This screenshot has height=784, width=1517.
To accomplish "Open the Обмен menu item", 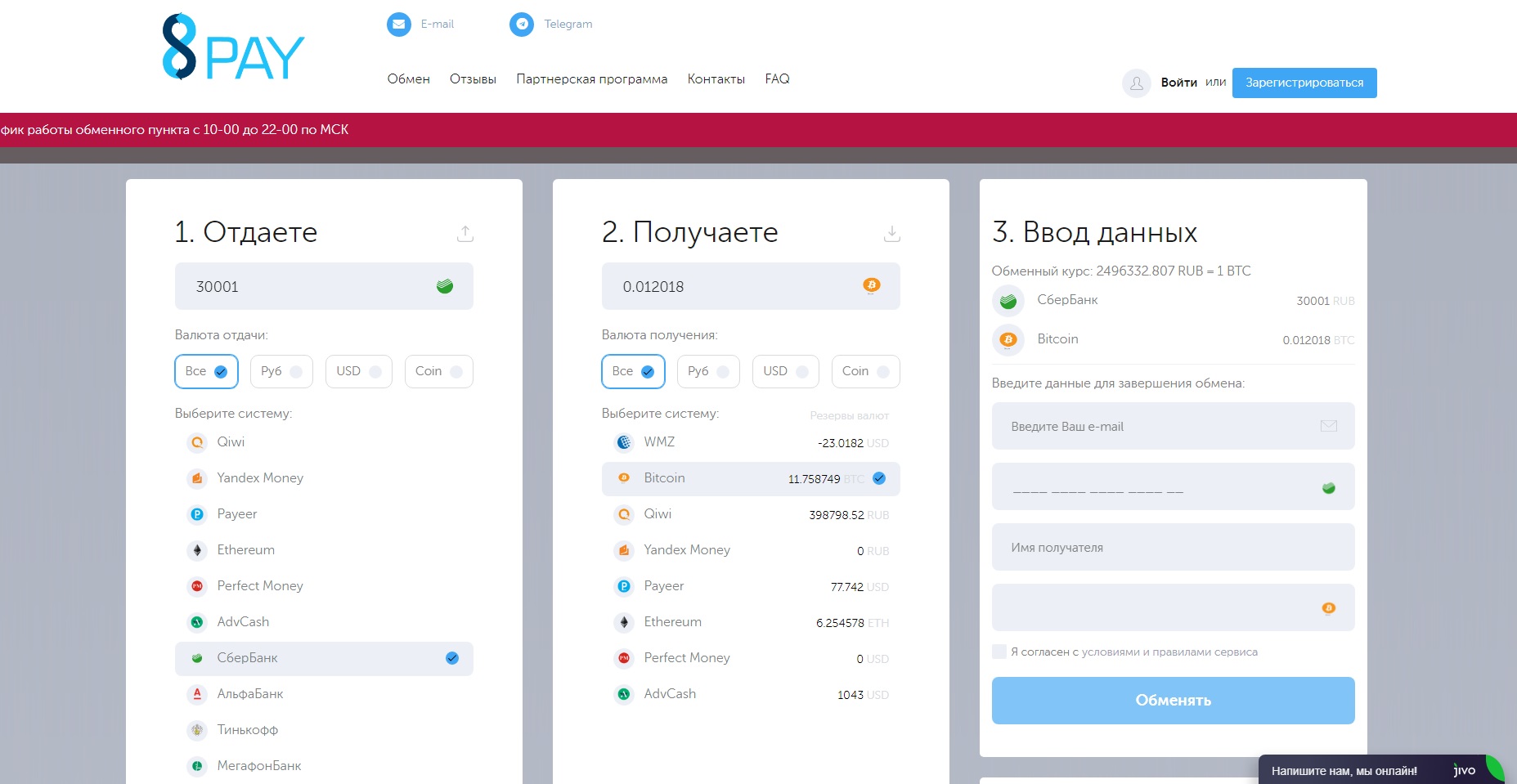I will (x=409, y=79).
